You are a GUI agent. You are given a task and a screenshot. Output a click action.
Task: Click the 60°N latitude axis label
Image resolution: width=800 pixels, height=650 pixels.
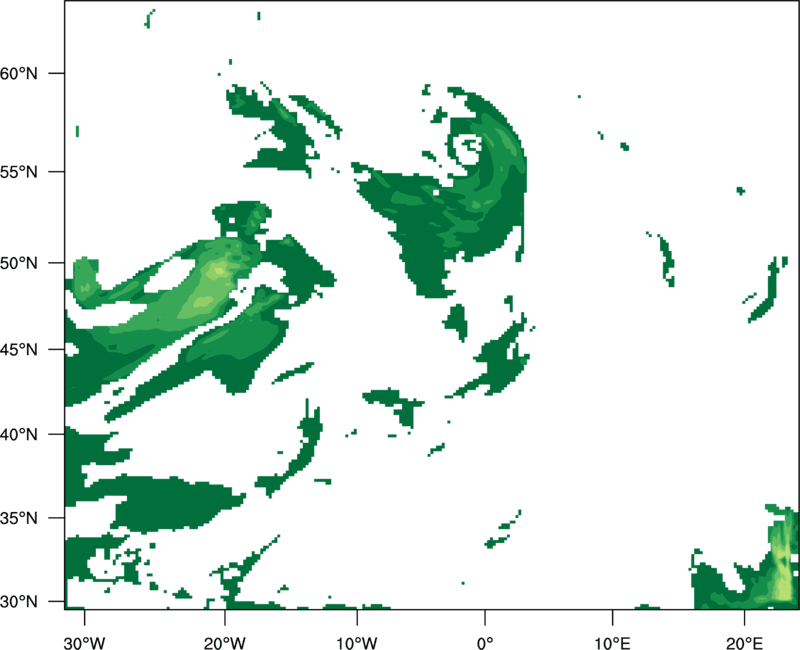pyautogui.click(x=19, y=74)
